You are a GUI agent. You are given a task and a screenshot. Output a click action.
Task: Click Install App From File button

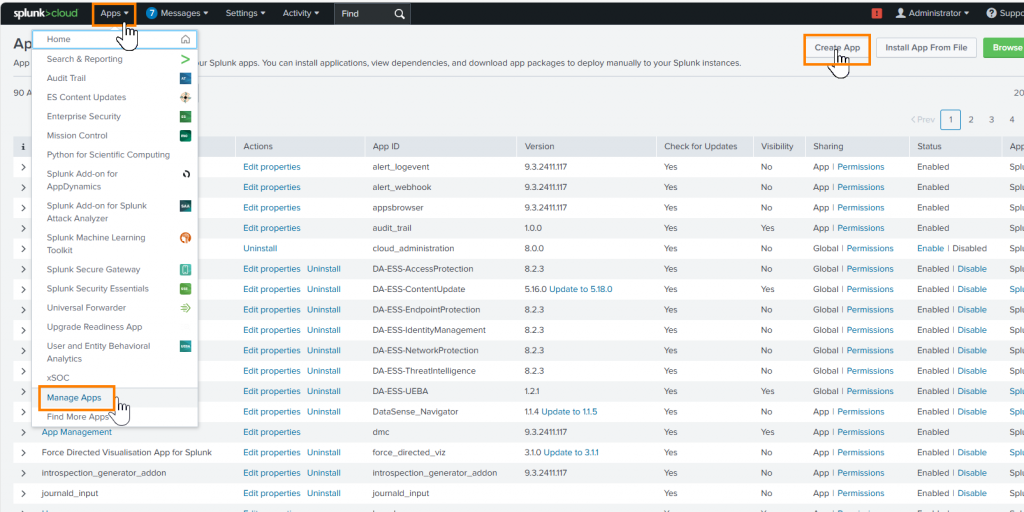pyautogui.click(x=926, y=48)
